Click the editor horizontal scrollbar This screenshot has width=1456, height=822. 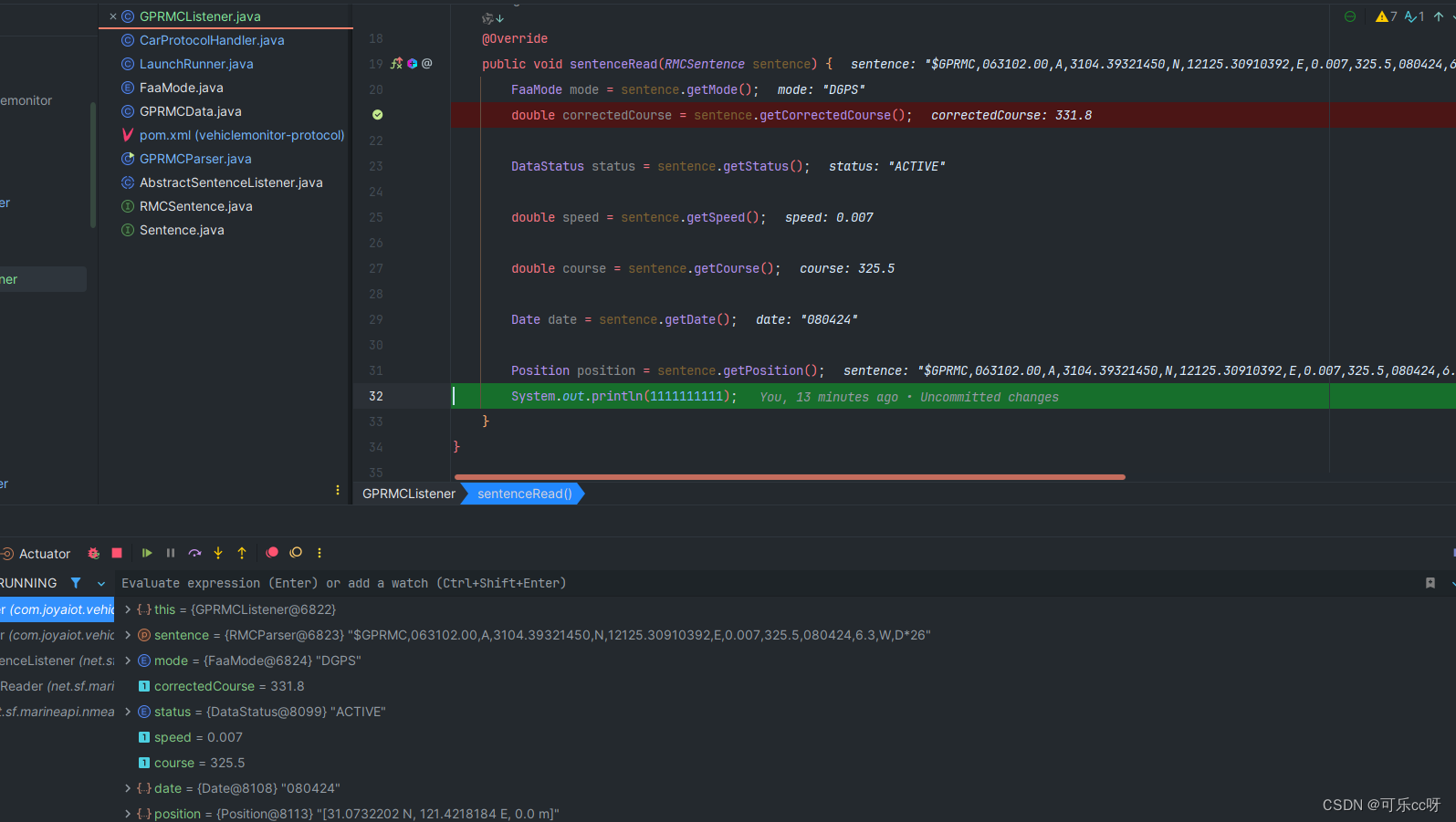tap(790, 476)
